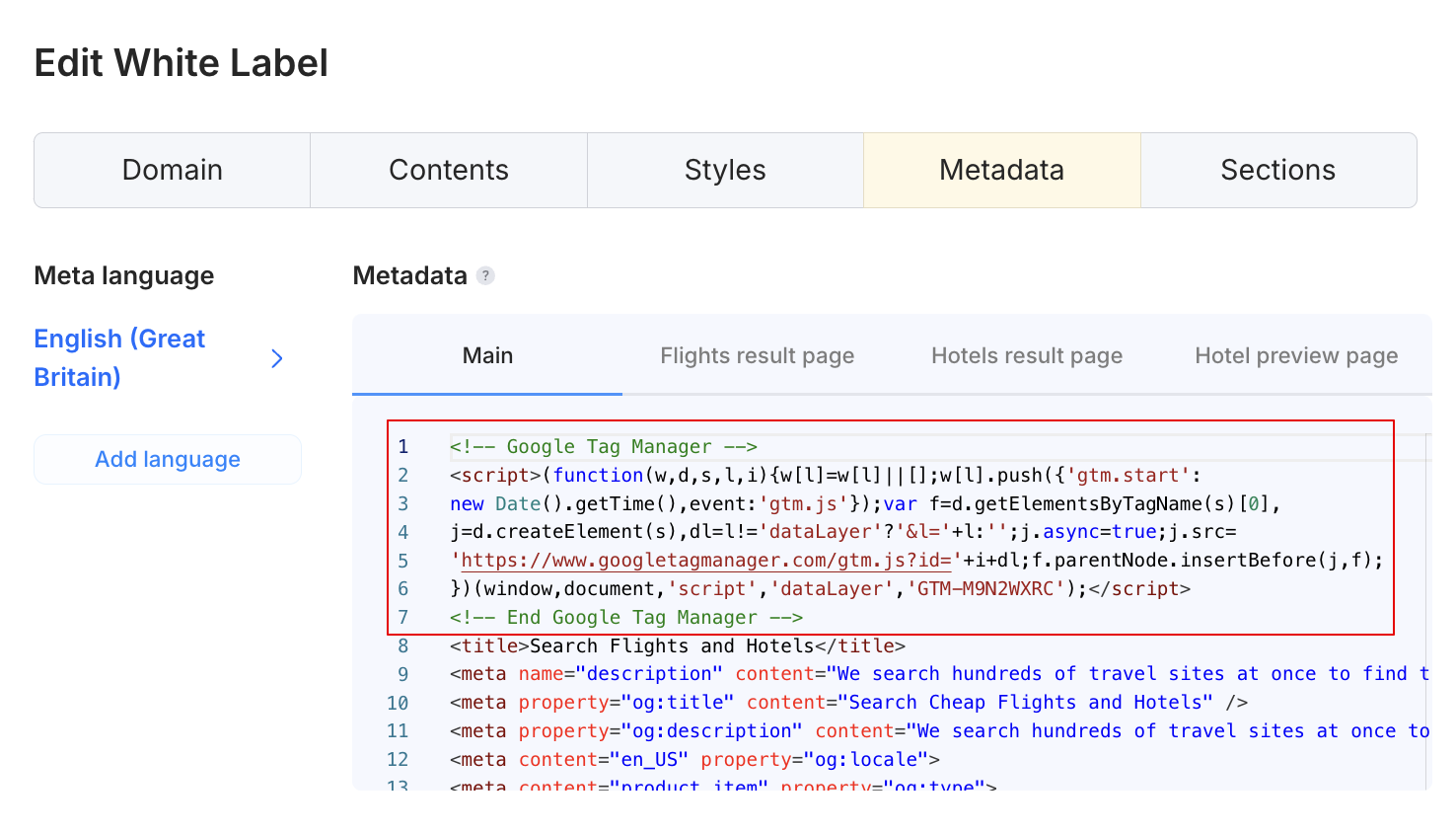Click og:title meta line 10

(x=848, y=702)
